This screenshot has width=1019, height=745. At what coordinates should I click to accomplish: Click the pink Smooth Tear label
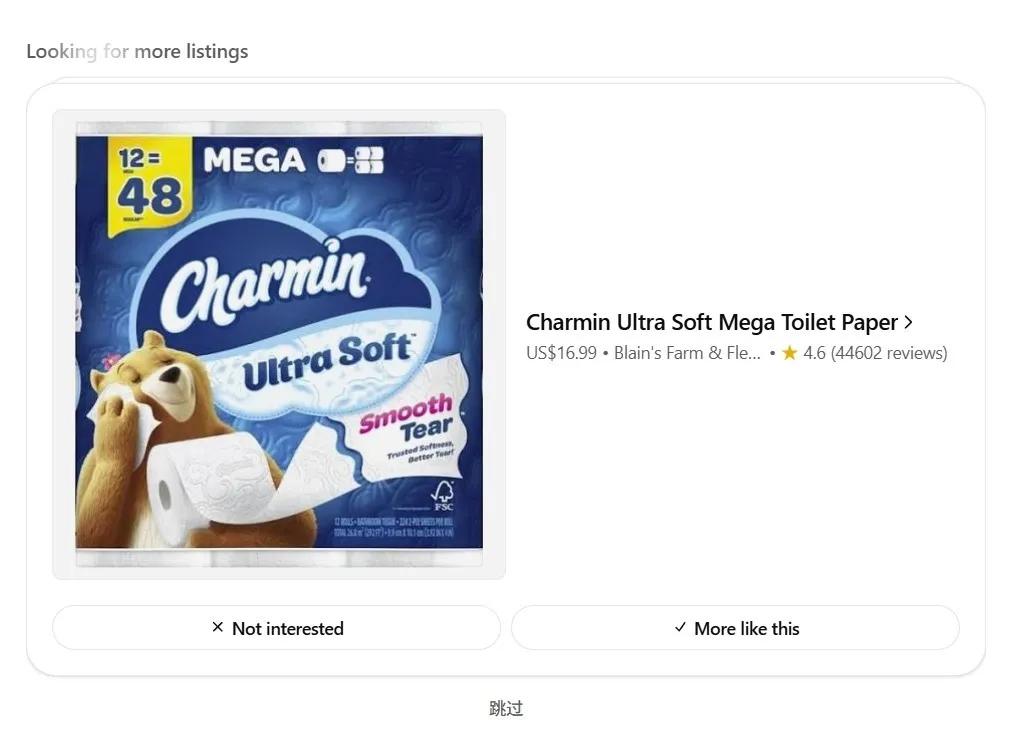[x=407, y=419]
